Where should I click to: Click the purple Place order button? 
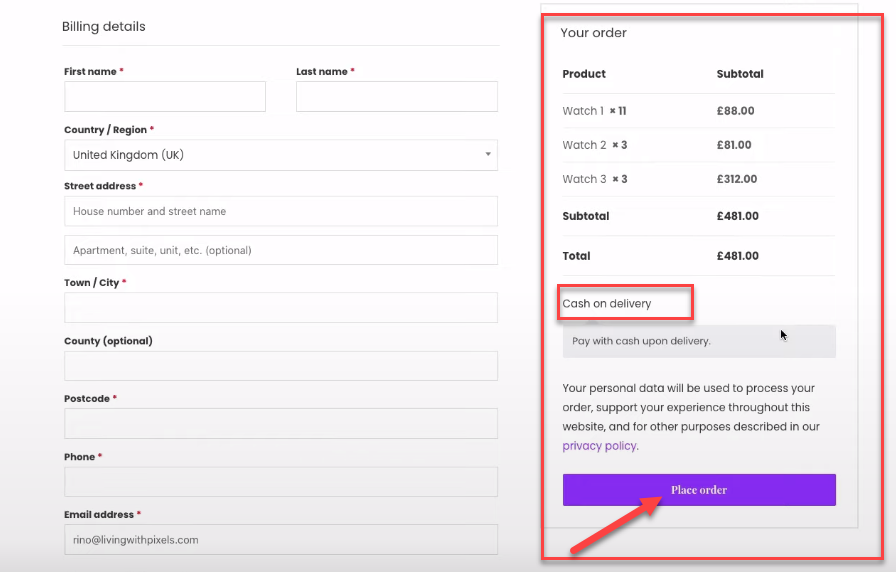pyautogui.click(x=699, y=490)
